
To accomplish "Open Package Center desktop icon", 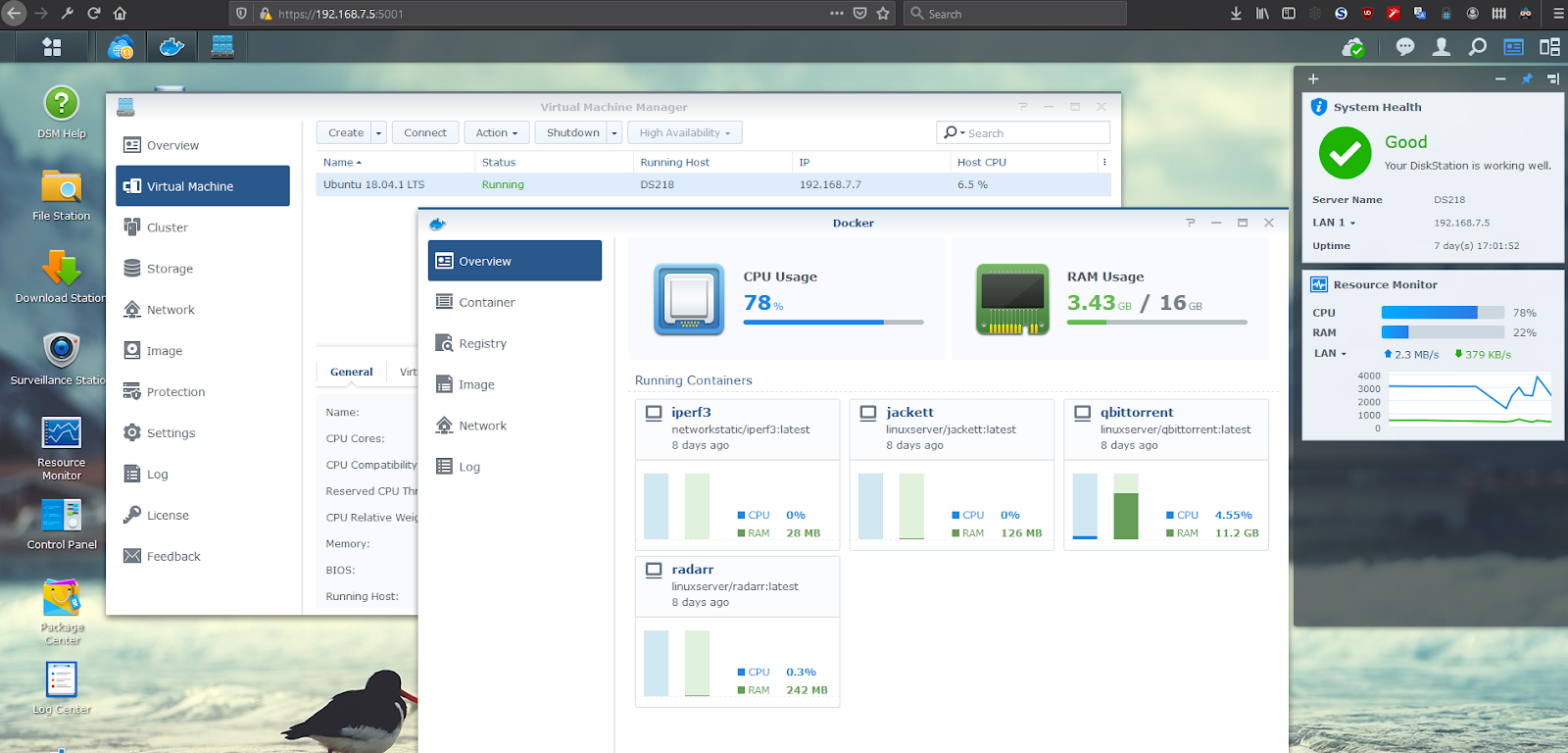I will (x=62, y=612).
